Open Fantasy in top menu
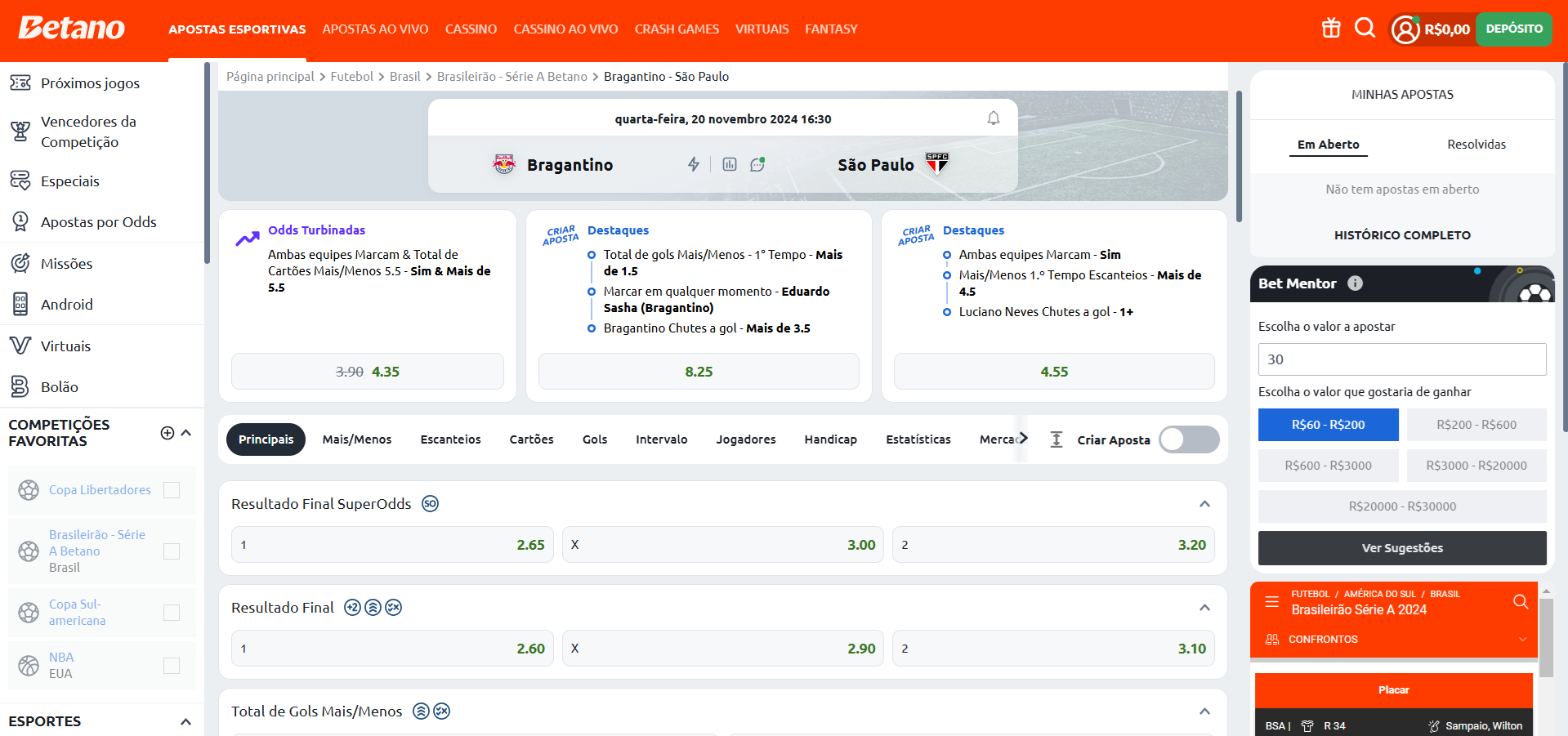 [831, 29]
